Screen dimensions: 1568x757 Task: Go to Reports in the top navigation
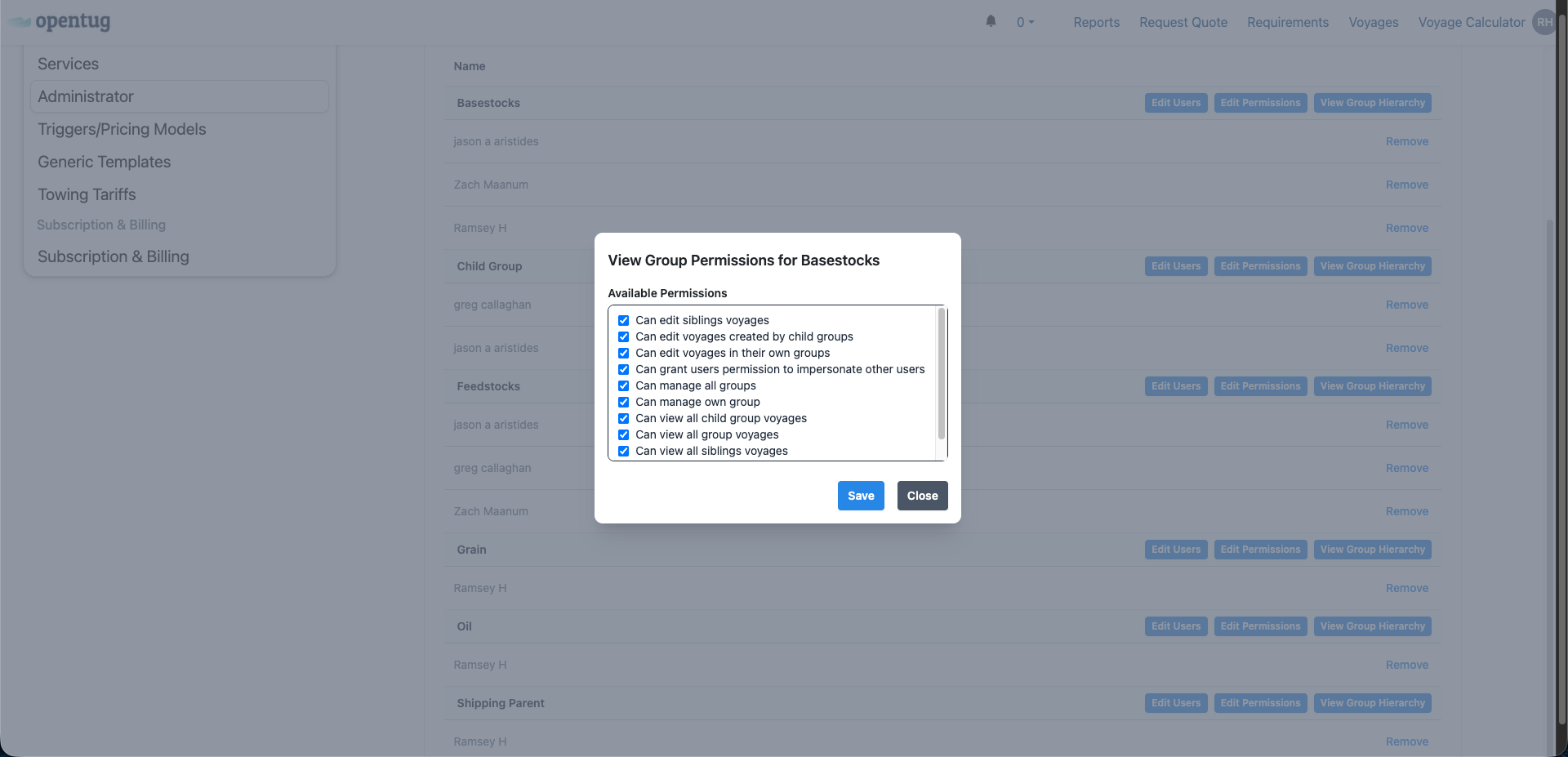(x=1096, y=22)
